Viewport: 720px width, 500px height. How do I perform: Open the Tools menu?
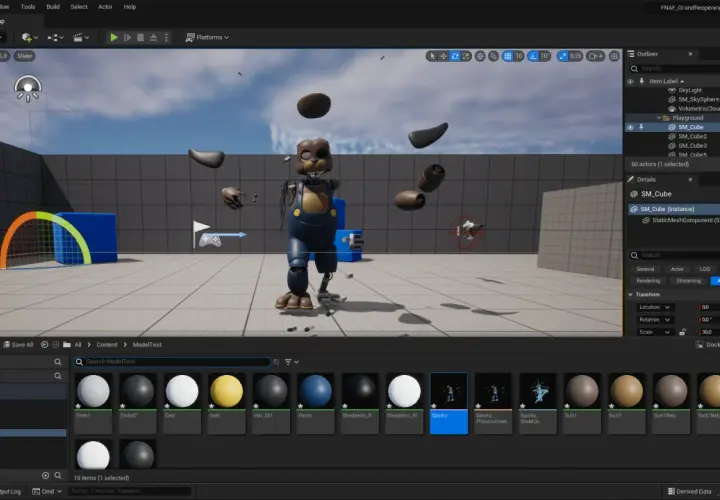coord(28,7)
